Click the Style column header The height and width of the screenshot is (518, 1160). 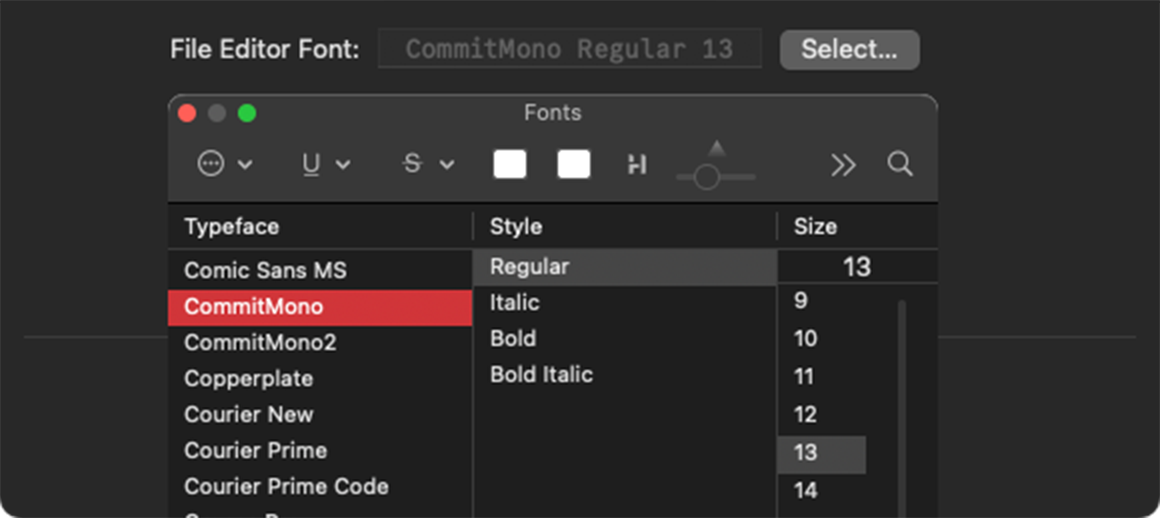click(625, 226)
